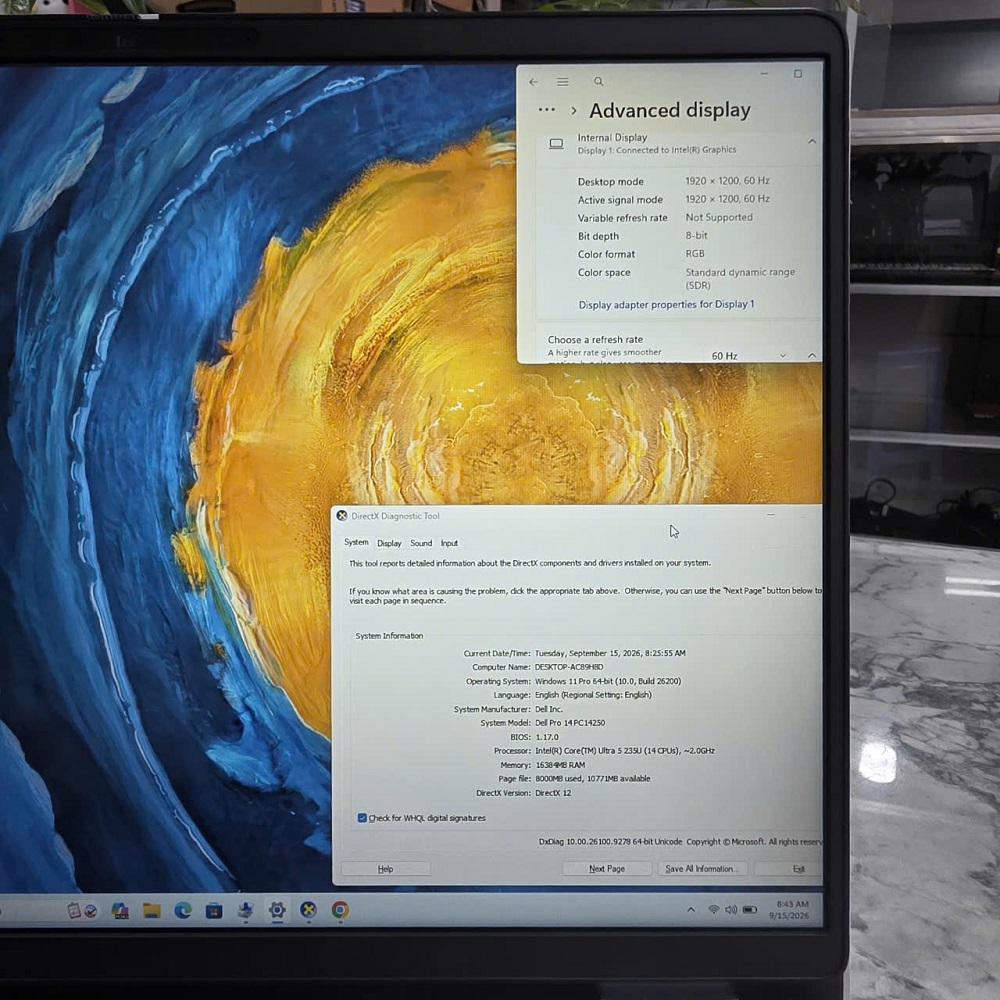Image resolution: width=1000 pixels, height=1000 pixels.
Task: Click Save All Information button
Action: coord(702,869)
